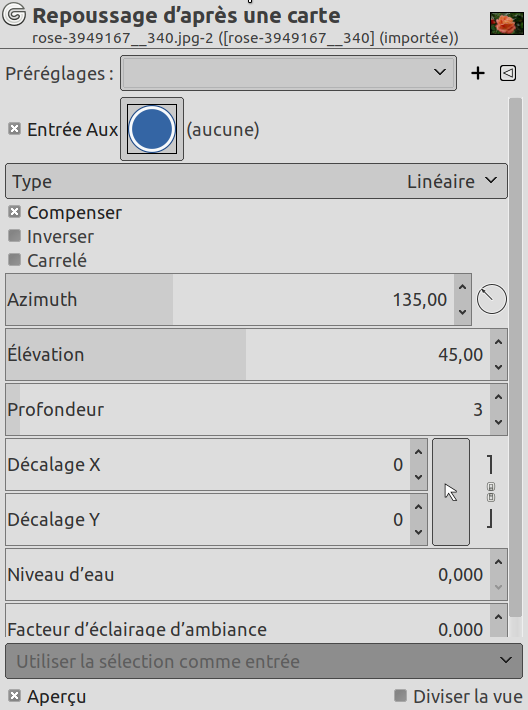This screenshot has height=710, width=528.
Task: Increase Facteur d'éclairage d'ambiance up arrow
Action: click(499, 617)
